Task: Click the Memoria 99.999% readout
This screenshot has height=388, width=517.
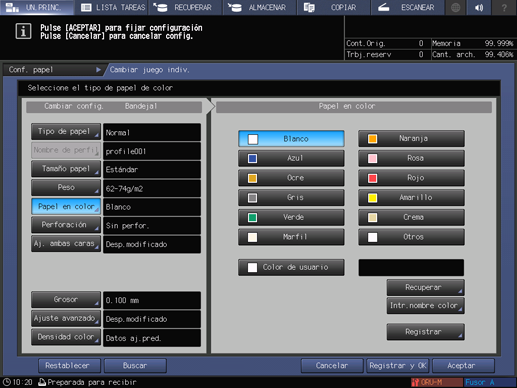Action: pyautogui.click(x=473, y=43)
